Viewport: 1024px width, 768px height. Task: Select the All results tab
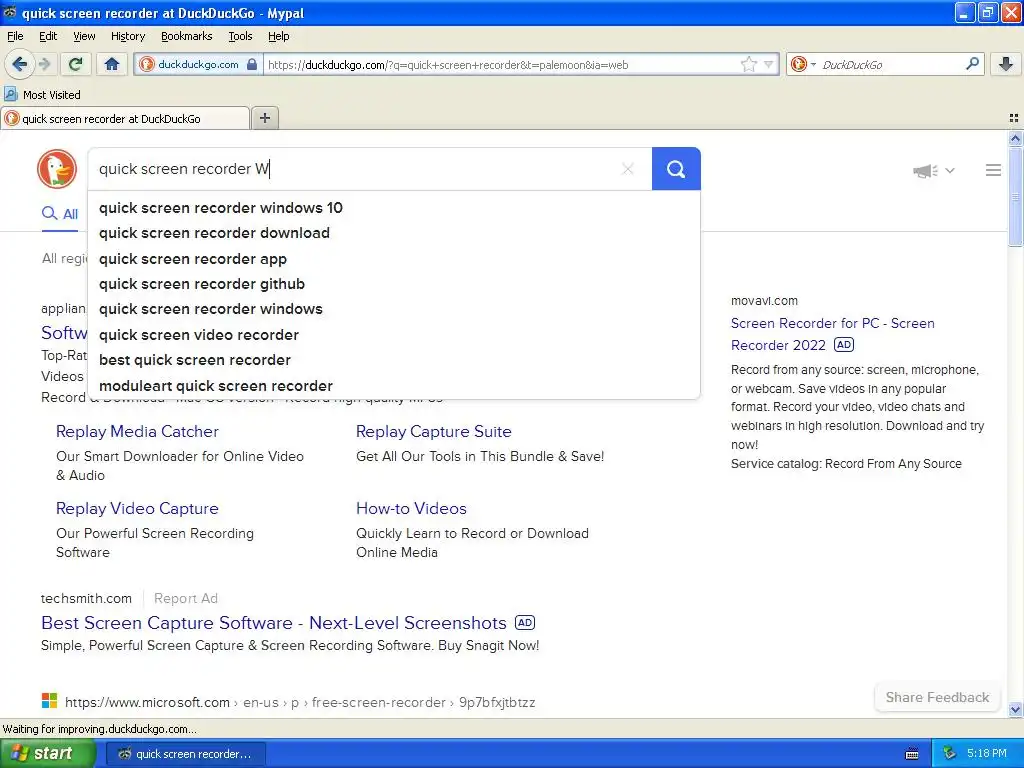pyautogui.click(x=60, y=214)
